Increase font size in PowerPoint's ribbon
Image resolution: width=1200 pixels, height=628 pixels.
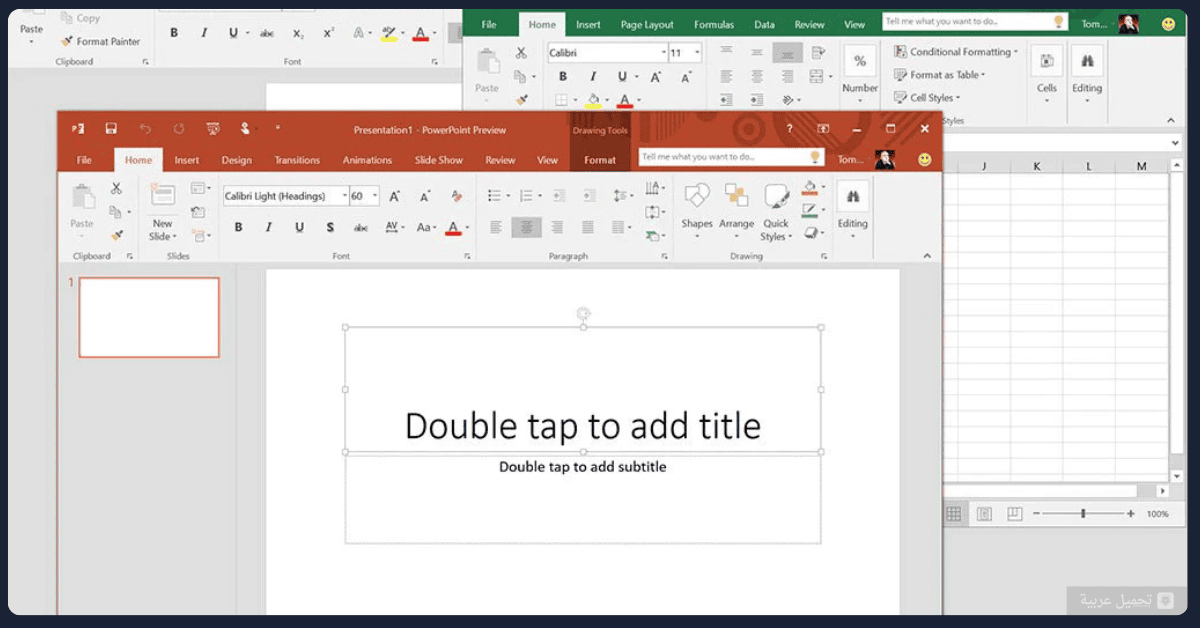click(x=395, y=196)
